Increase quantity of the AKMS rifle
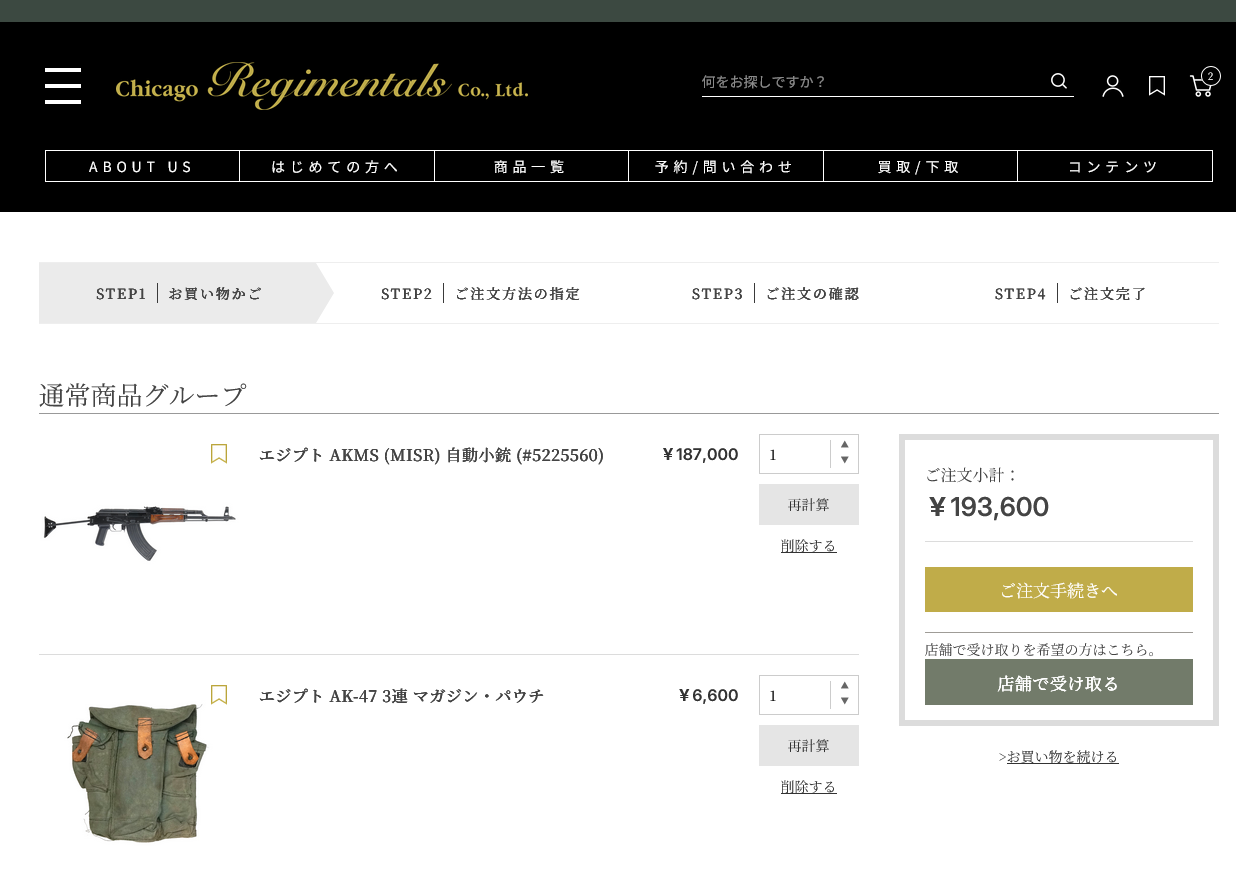Screen dimensions: 1236x890 click(845, 445)
